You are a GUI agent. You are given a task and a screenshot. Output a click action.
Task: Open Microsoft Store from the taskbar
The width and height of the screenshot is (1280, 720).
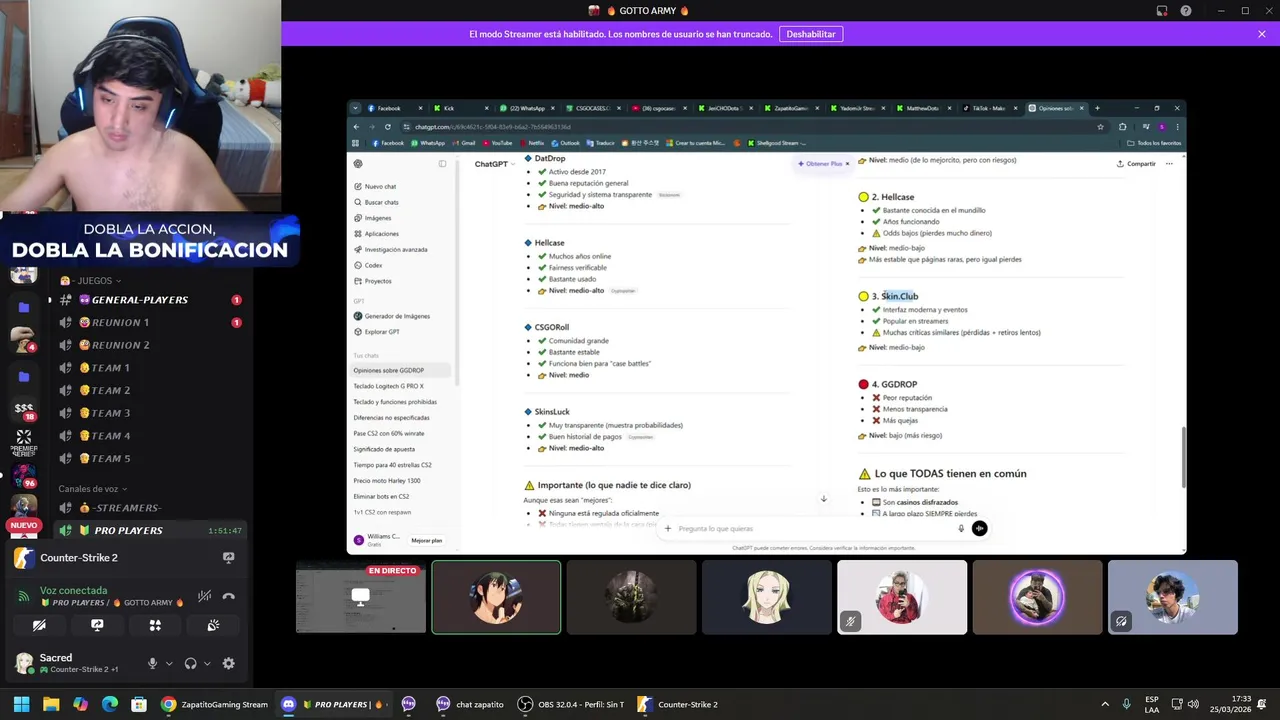point(139,704)
